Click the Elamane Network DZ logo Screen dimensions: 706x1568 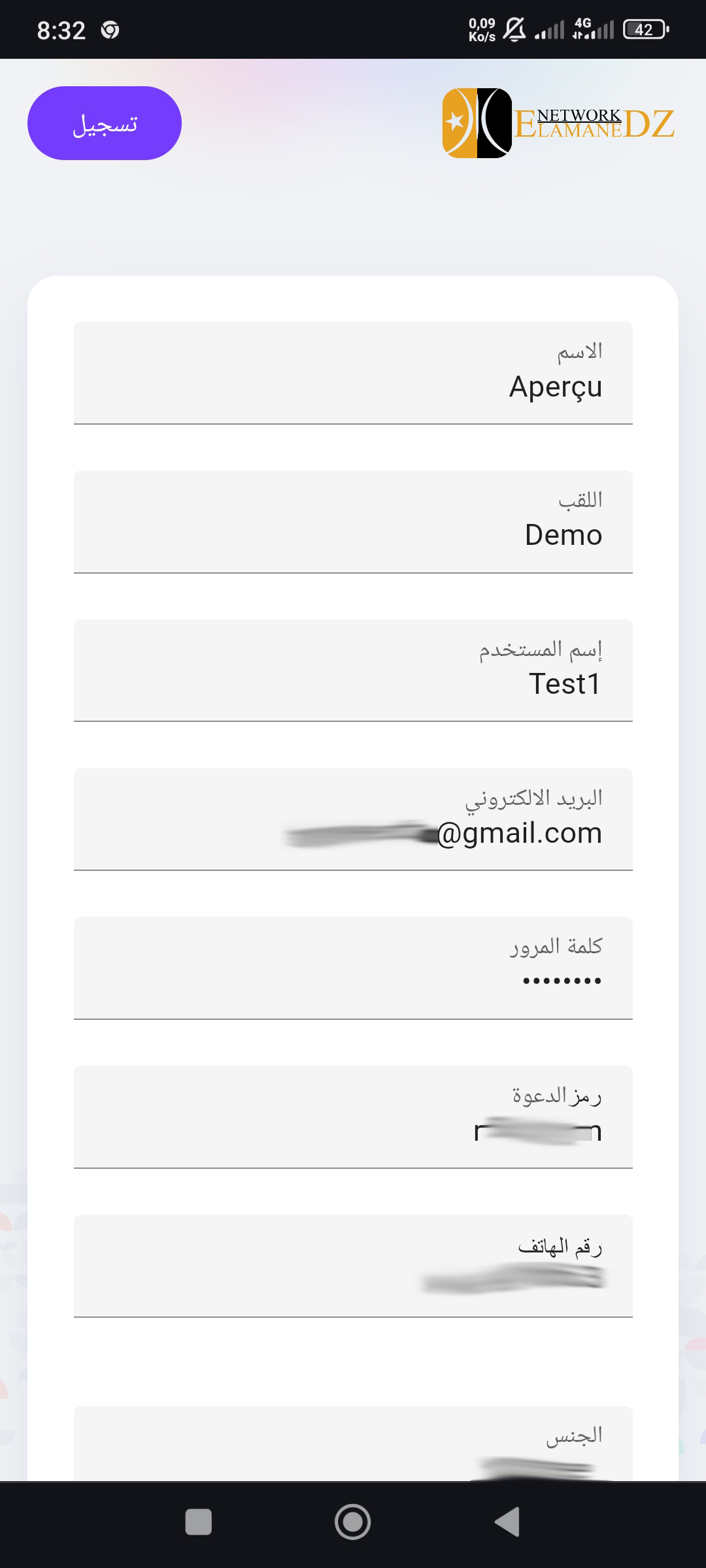pyautogui.click(x=558, y=123)
